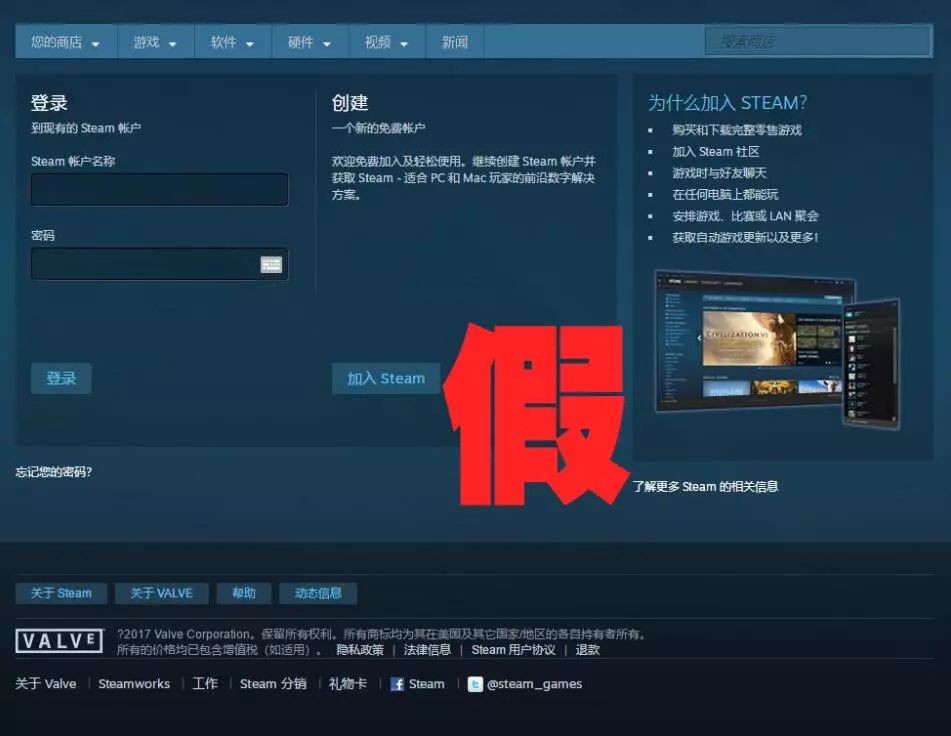
Task: Click the 加入 Steam 社区 bullet text
Action: [x=716, y=152]
